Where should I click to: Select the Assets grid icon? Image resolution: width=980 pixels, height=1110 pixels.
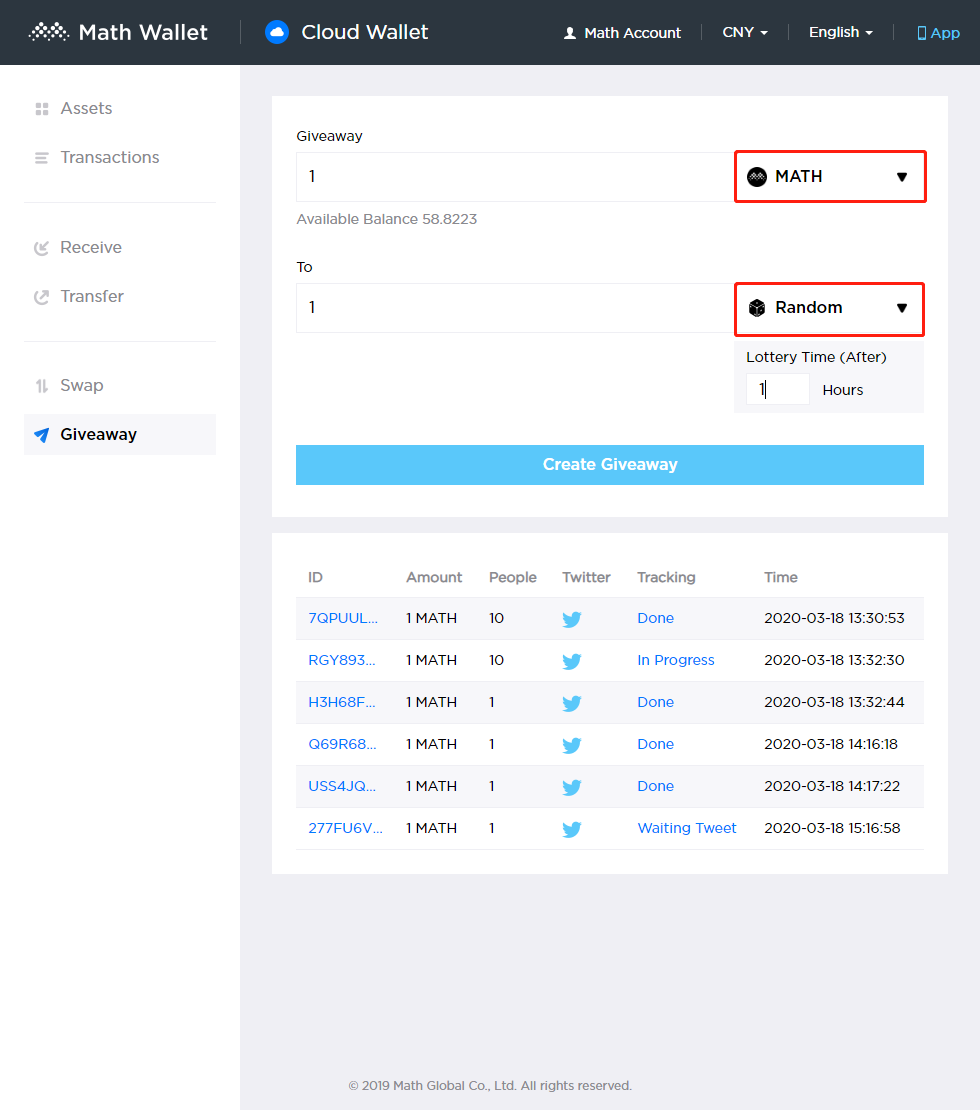click(41, 108)
